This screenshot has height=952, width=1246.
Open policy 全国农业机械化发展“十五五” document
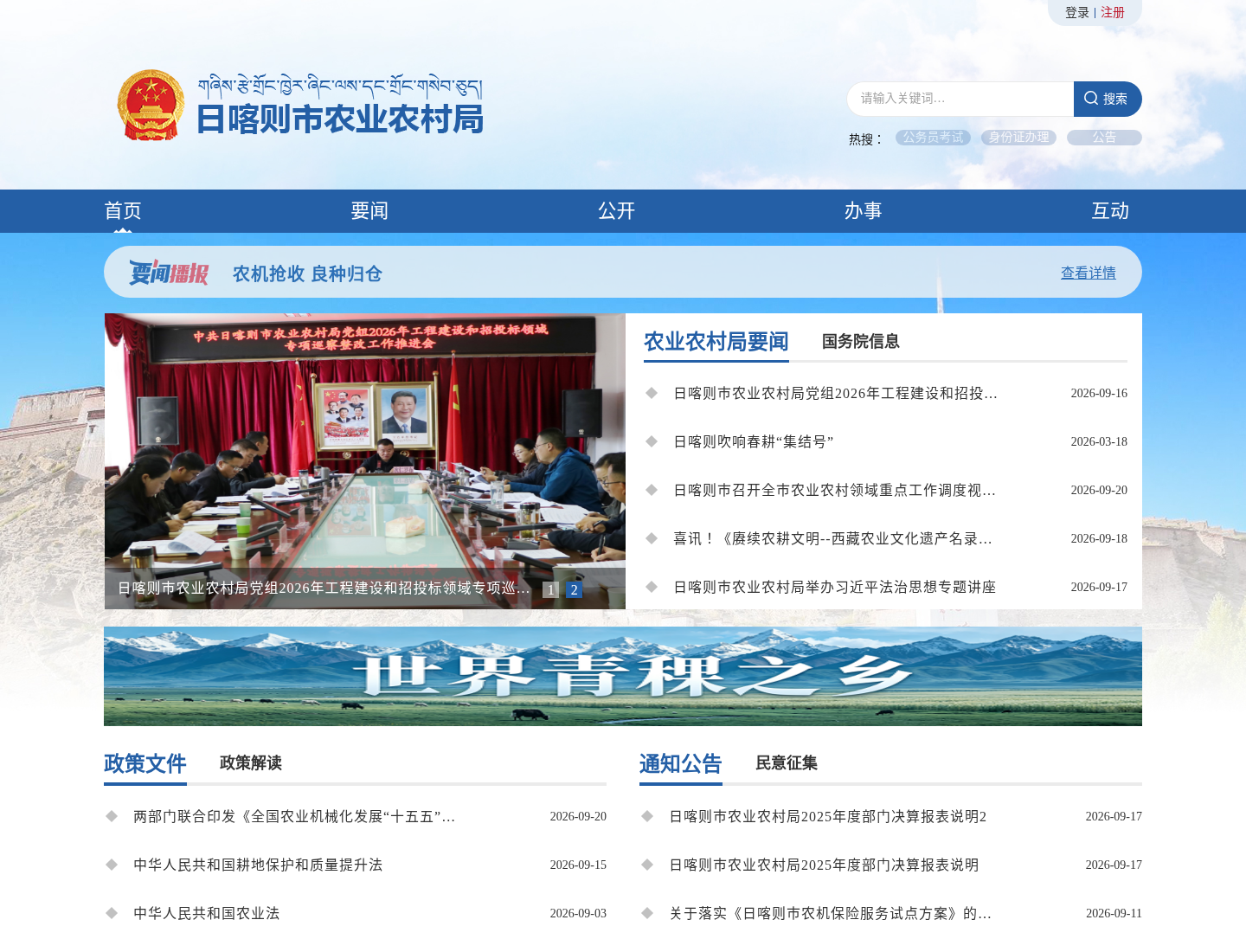coord(294,817)
